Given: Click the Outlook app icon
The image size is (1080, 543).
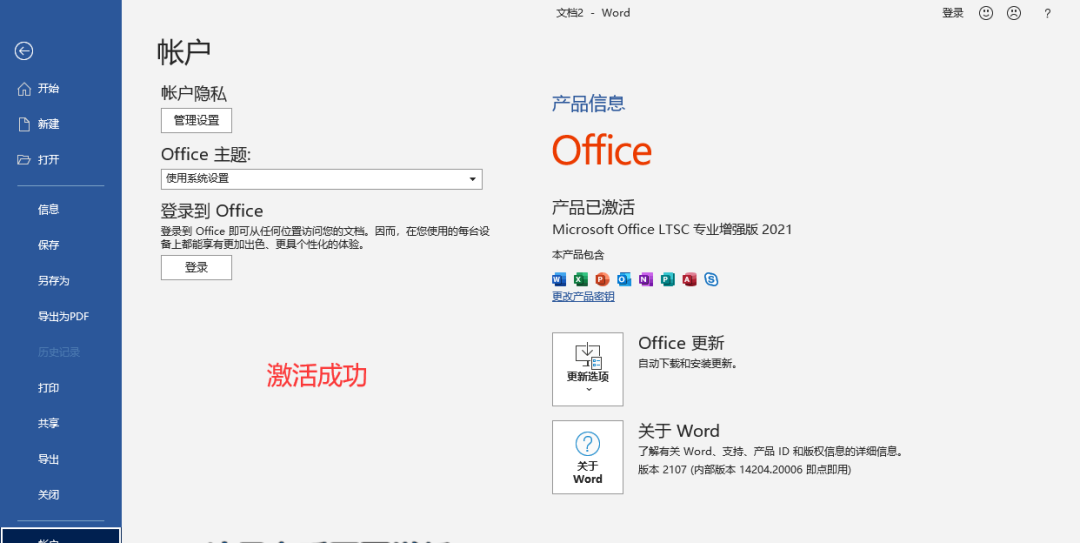Looking at the screenshot, I should coord(624,279).
